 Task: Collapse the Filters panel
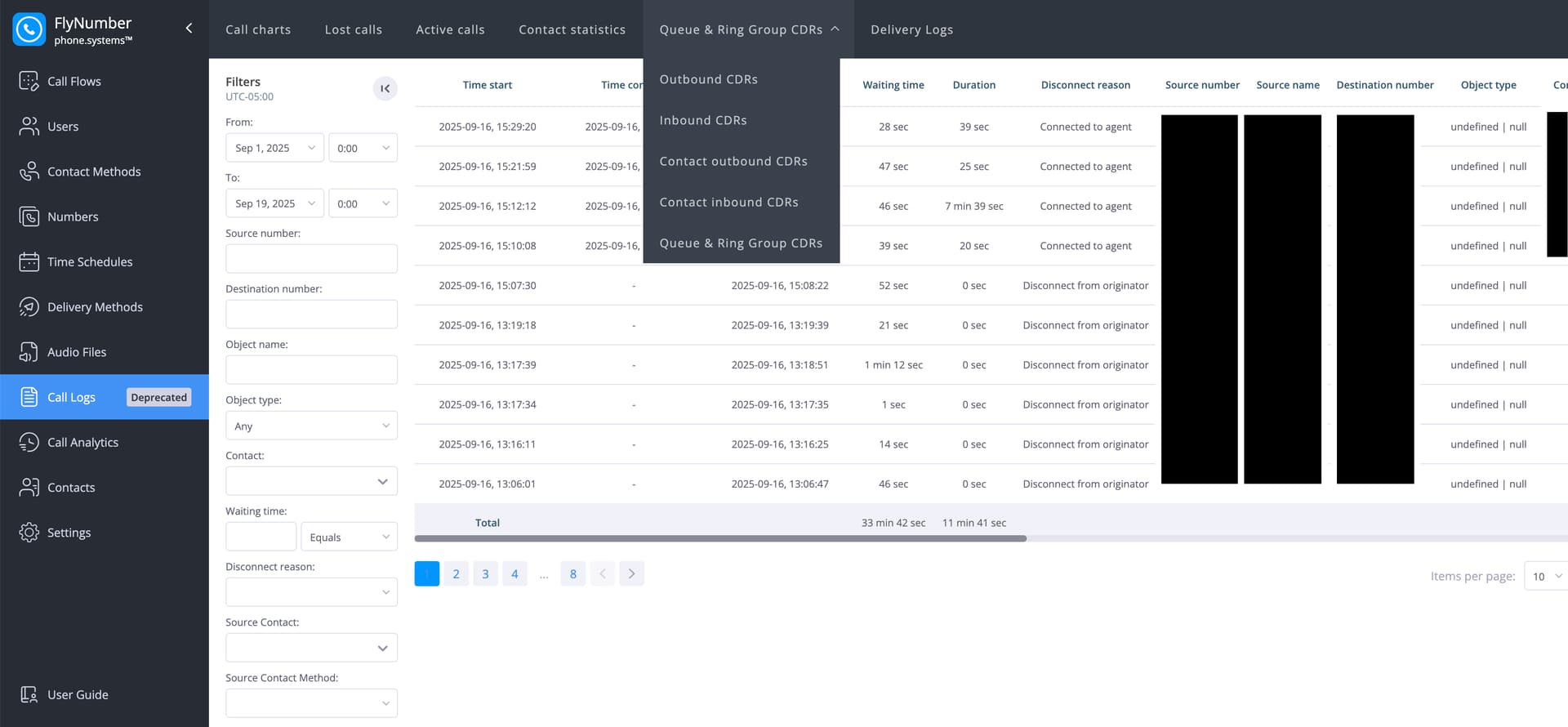[x=385, y=88]
